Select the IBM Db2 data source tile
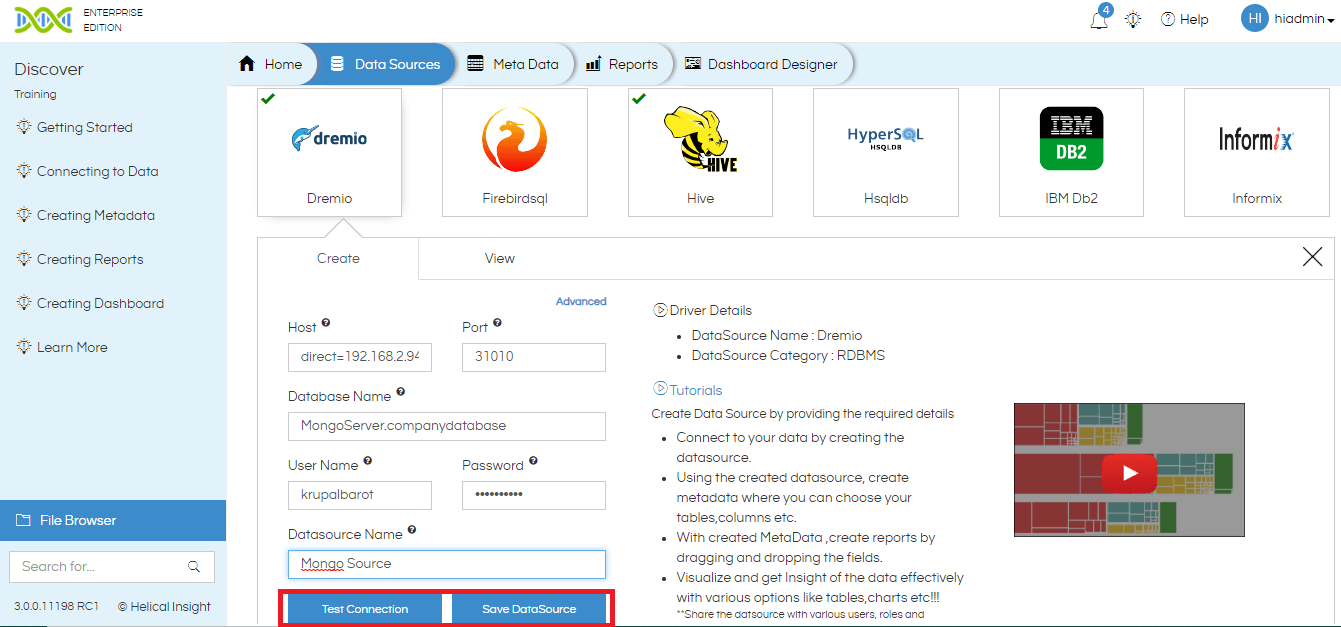Viewport: 1341px width, 627px height. [x=1071, y=152]
